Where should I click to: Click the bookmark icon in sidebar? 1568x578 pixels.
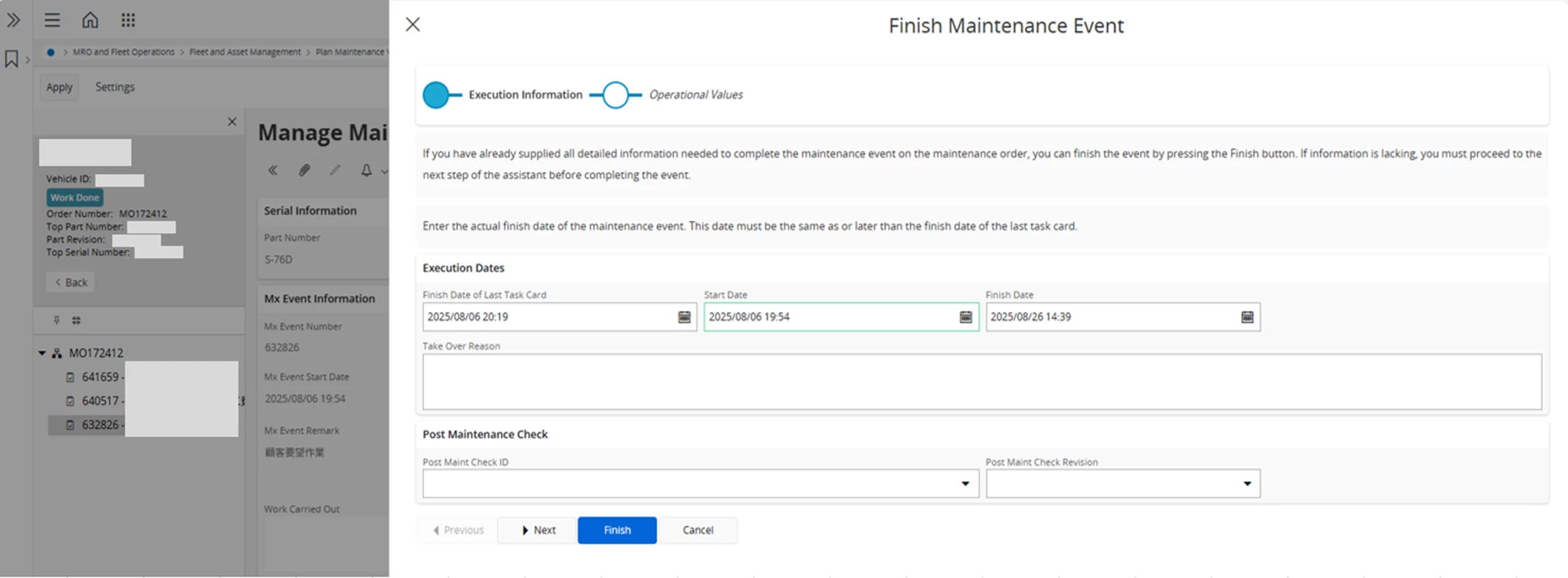coord(12,59)
